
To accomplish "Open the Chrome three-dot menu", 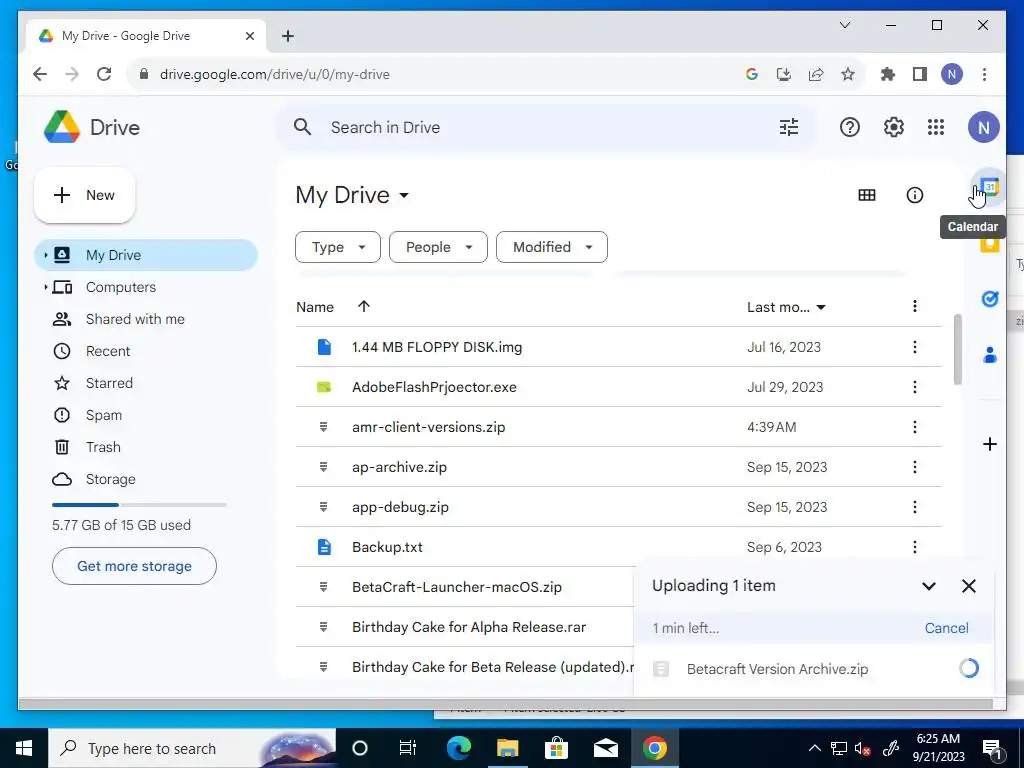I will coord(984,74).
